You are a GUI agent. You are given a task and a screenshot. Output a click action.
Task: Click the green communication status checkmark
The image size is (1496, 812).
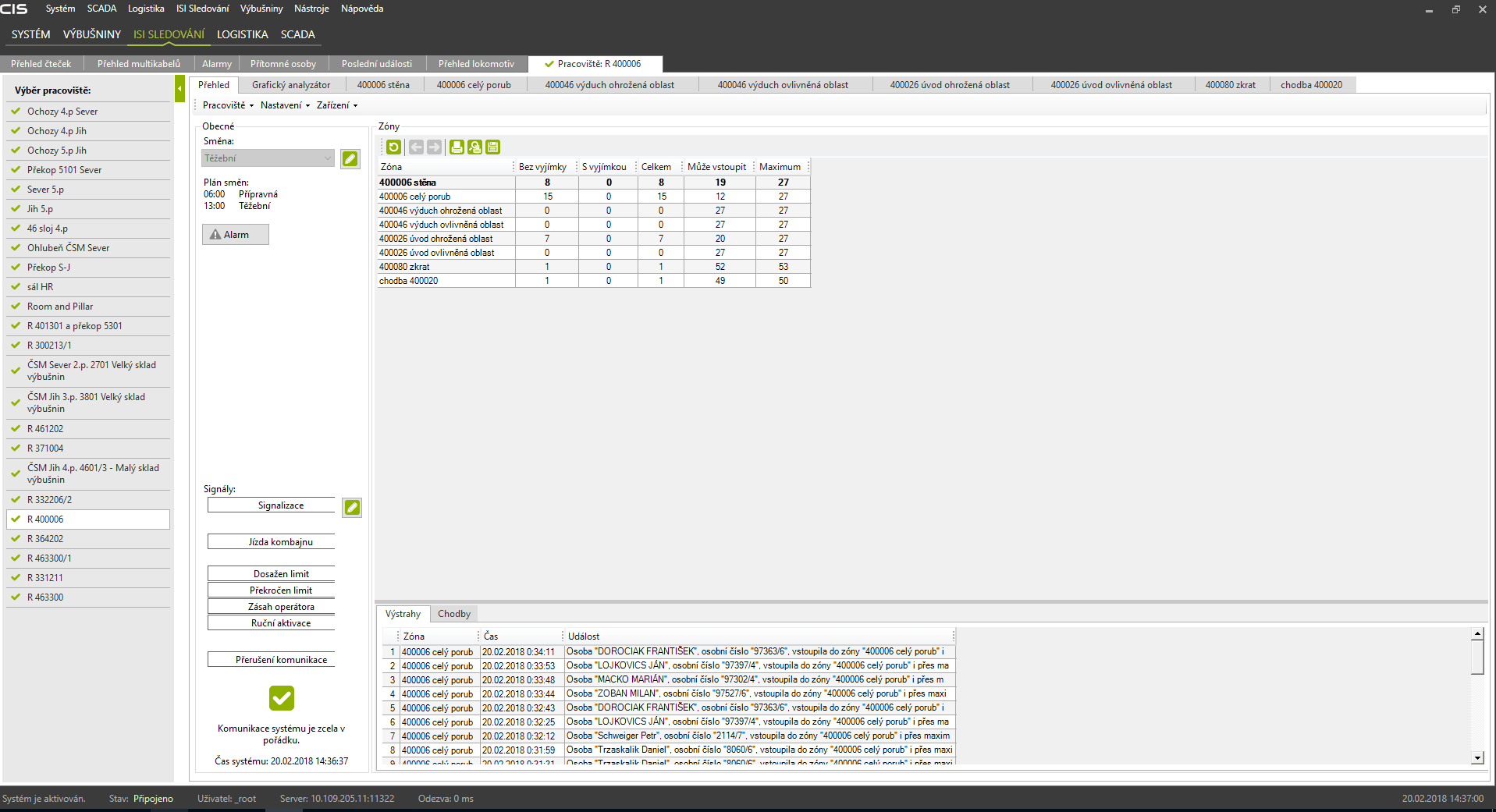click(282, 697)
